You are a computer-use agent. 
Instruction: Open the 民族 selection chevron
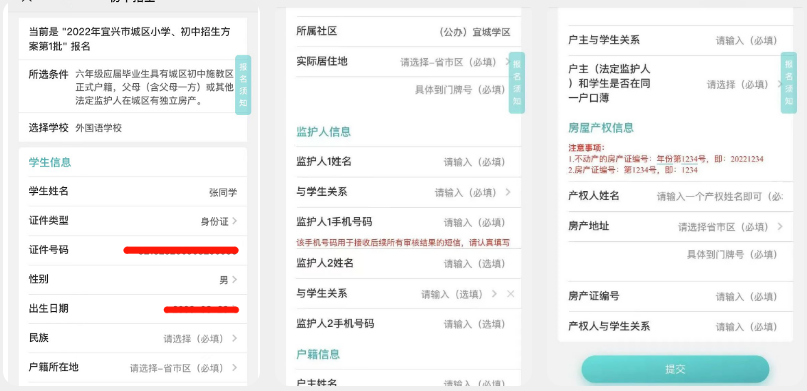(x=235, y=339)
